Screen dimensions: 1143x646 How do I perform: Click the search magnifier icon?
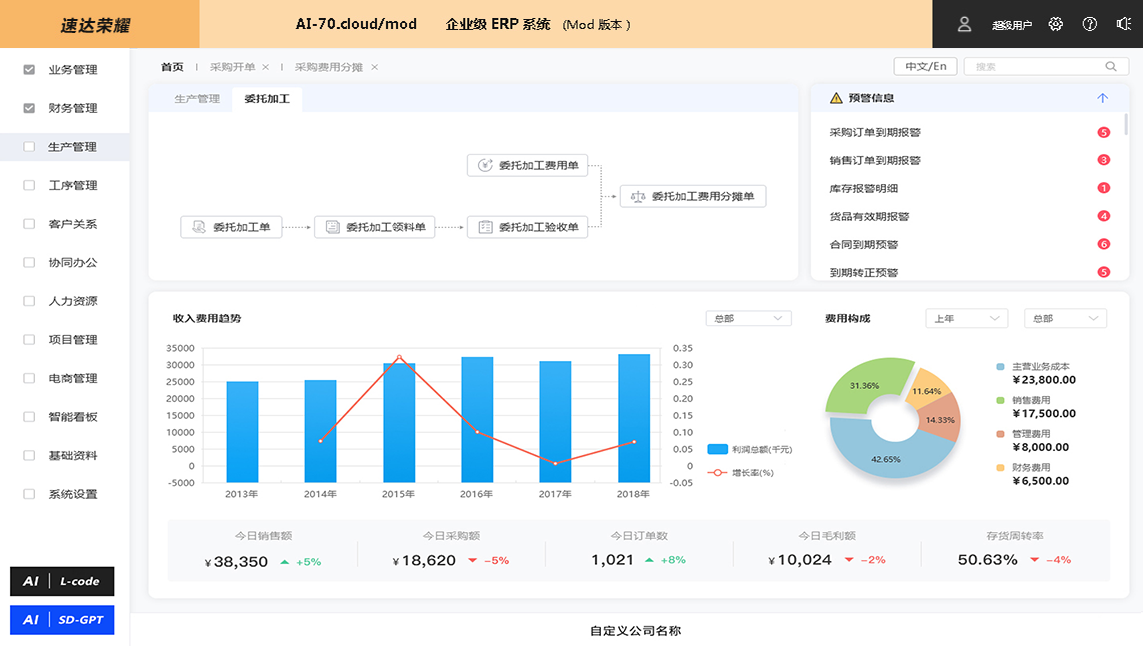pyautogui.click(x=1110, y=67)
